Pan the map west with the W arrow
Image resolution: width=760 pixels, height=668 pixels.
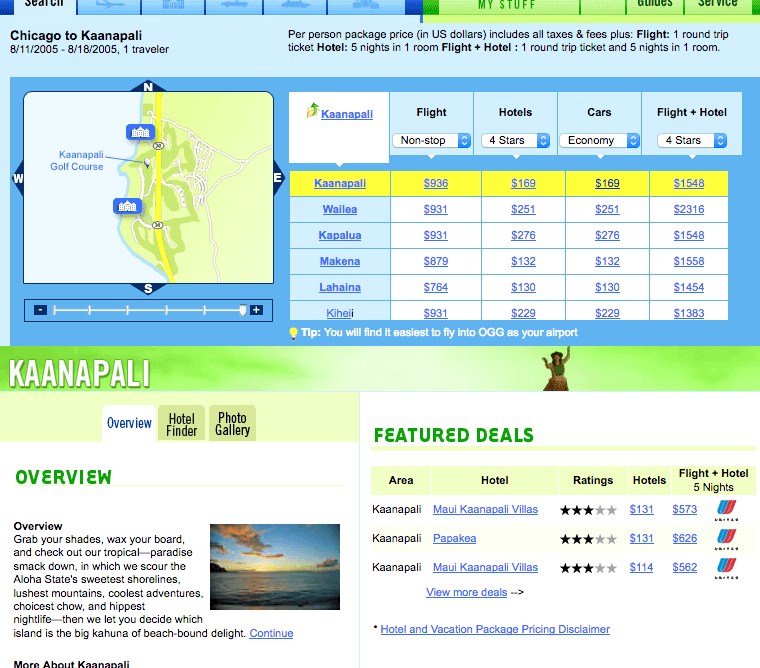click(x=18, y=178)
